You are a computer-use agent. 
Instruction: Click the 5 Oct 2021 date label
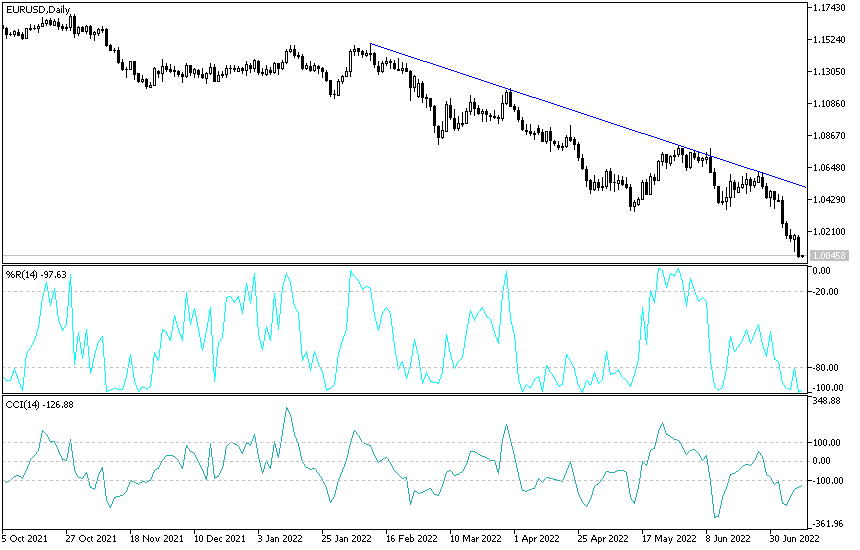[25, 538]
